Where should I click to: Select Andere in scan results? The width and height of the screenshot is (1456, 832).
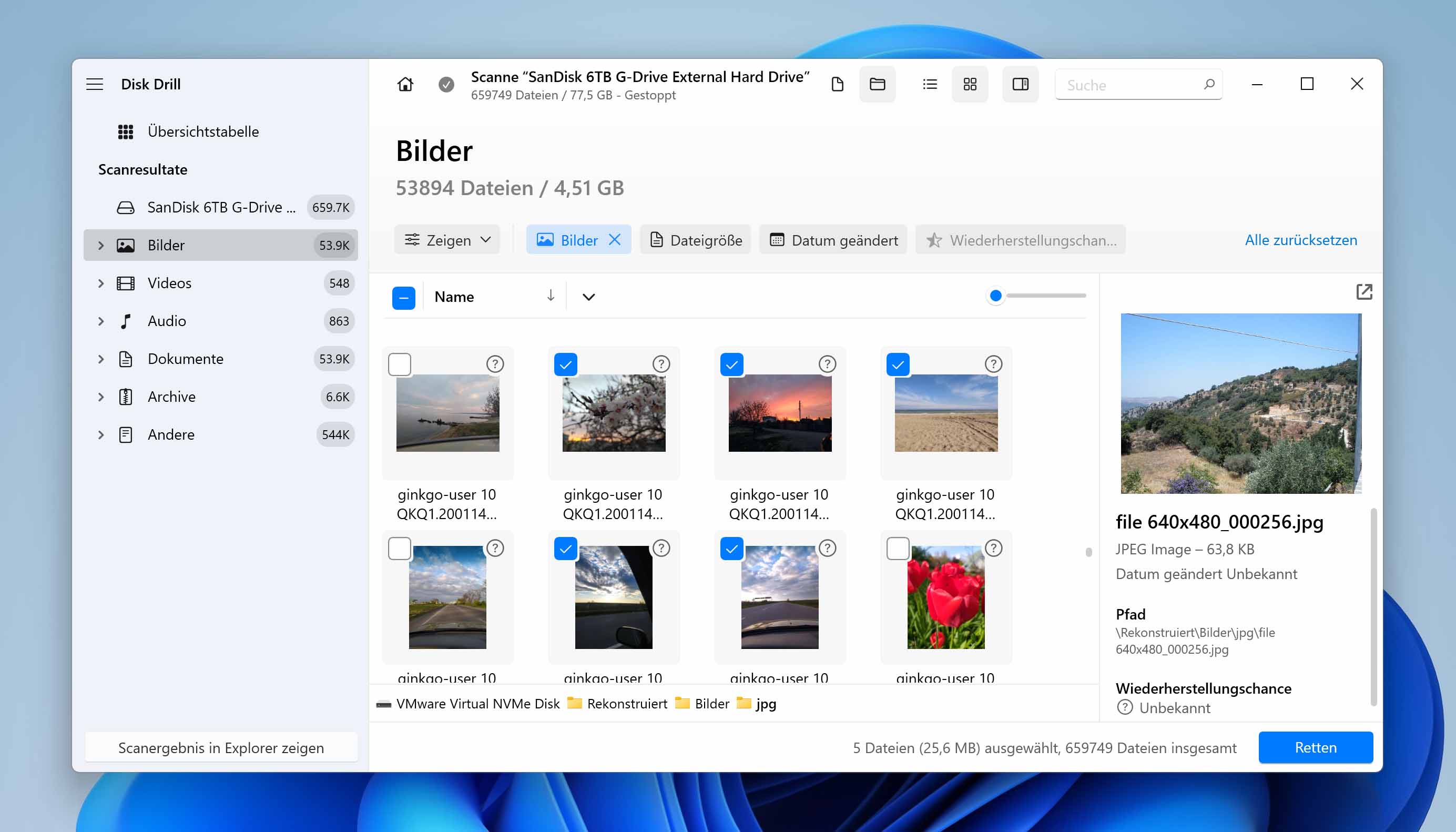click(x=220, y=434)
